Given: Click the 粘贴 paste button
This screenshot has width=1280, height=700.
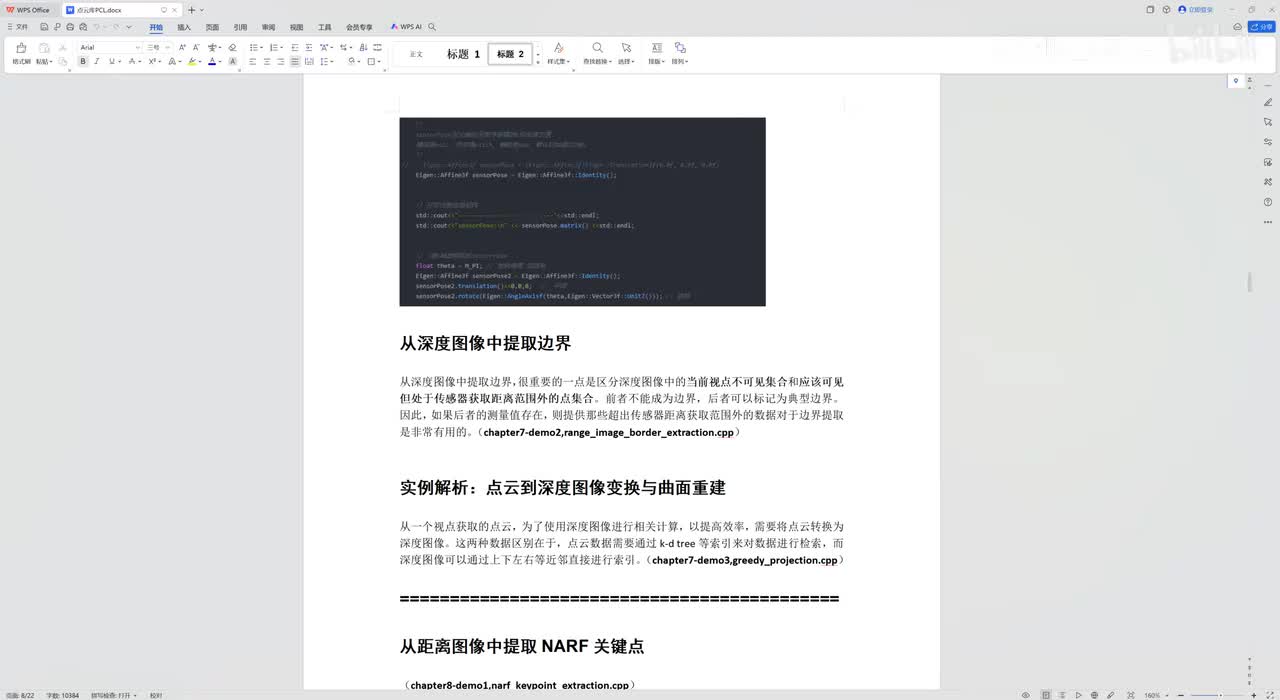Looking at the screenshot, I should pos(44,54).
